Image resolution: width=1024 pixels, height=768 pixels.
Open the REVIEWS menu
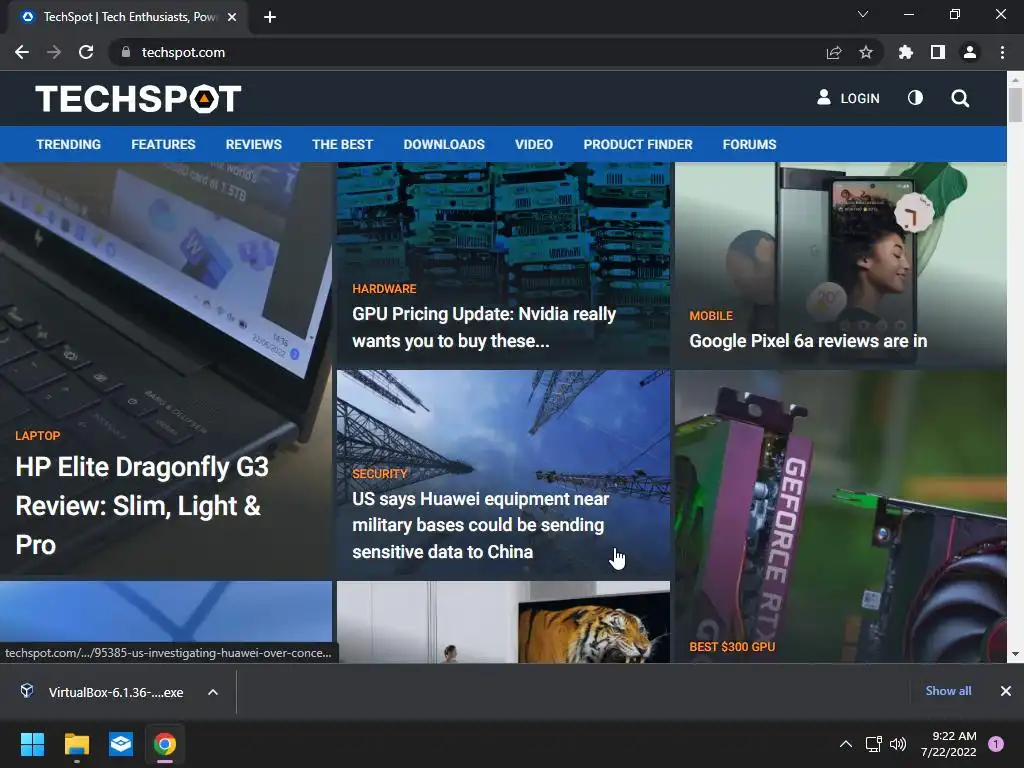(x=253, y=144)
